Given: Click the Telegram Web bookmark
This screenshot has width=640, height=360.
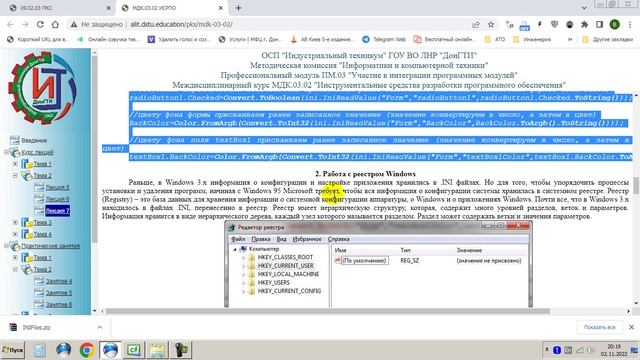Looking at the screenshot, I should (384, 39).
